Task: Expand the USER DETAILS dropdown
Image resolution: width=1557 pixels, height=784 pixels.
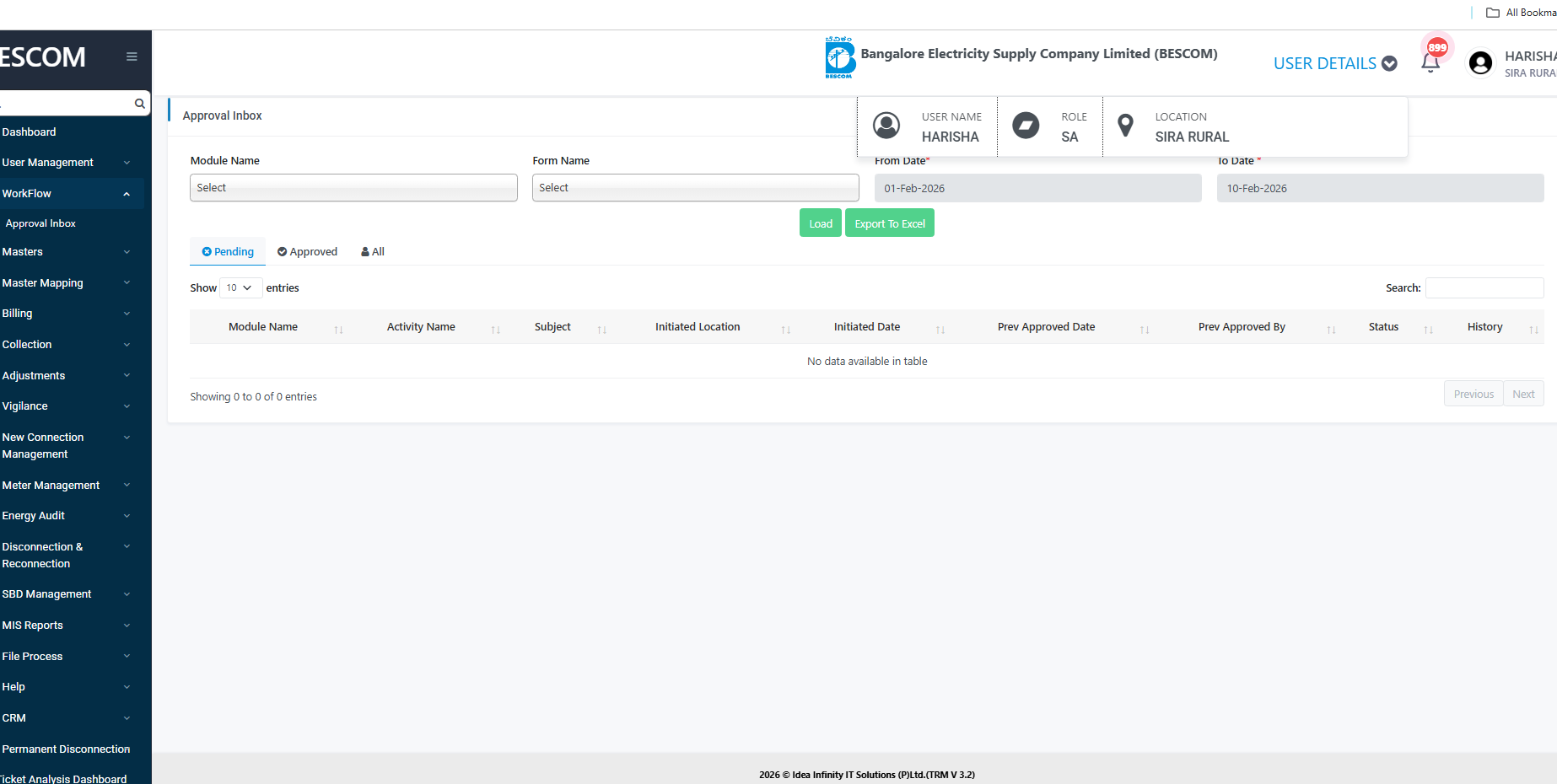Action: click(x=1335, y=63)
